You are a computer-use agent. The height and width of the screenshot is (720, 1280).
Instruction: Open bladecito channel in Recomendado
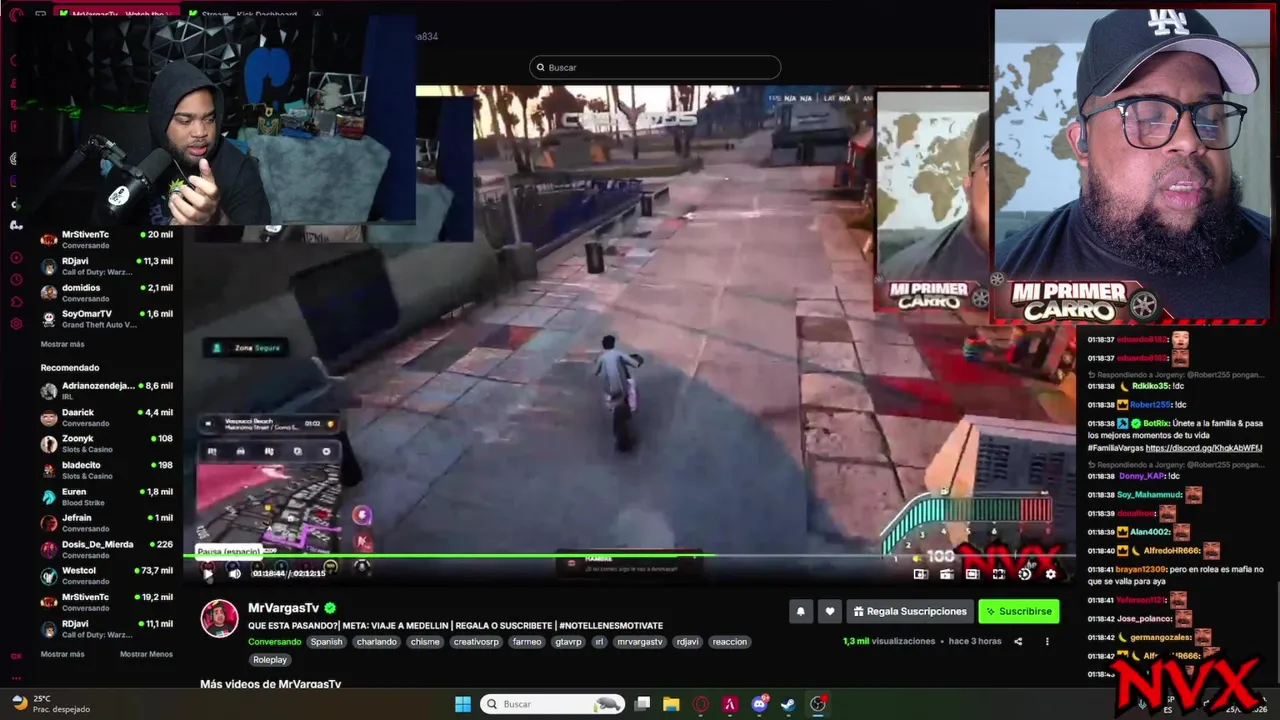[107, 470]
